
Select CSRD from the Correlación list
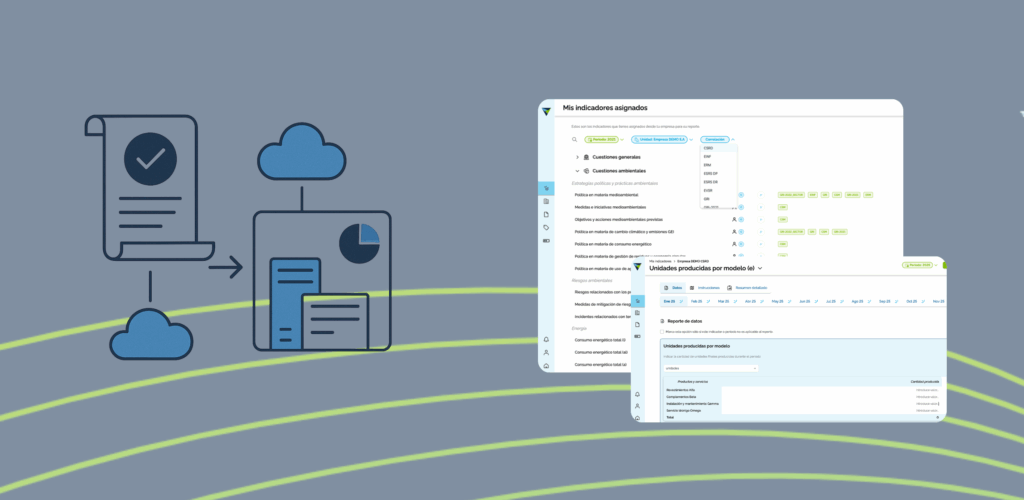(x=708, y=148)
